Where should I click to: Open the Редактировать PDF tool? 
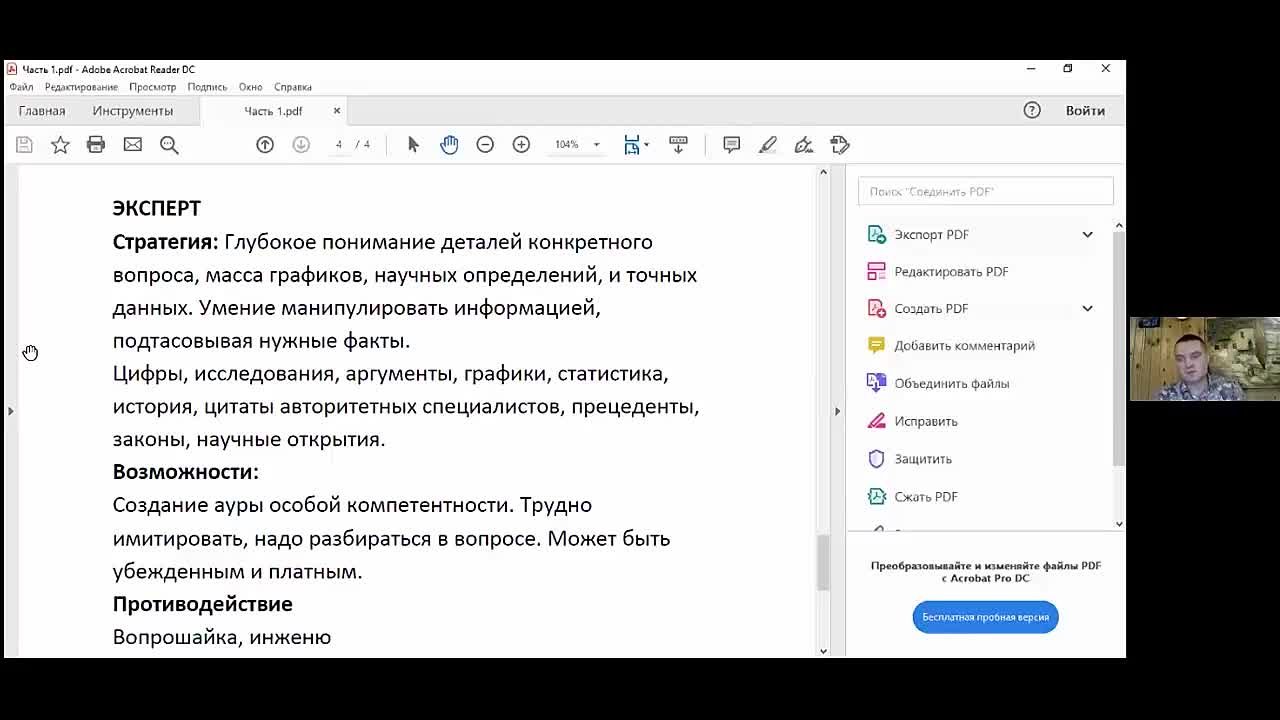[x=951, y=271]
